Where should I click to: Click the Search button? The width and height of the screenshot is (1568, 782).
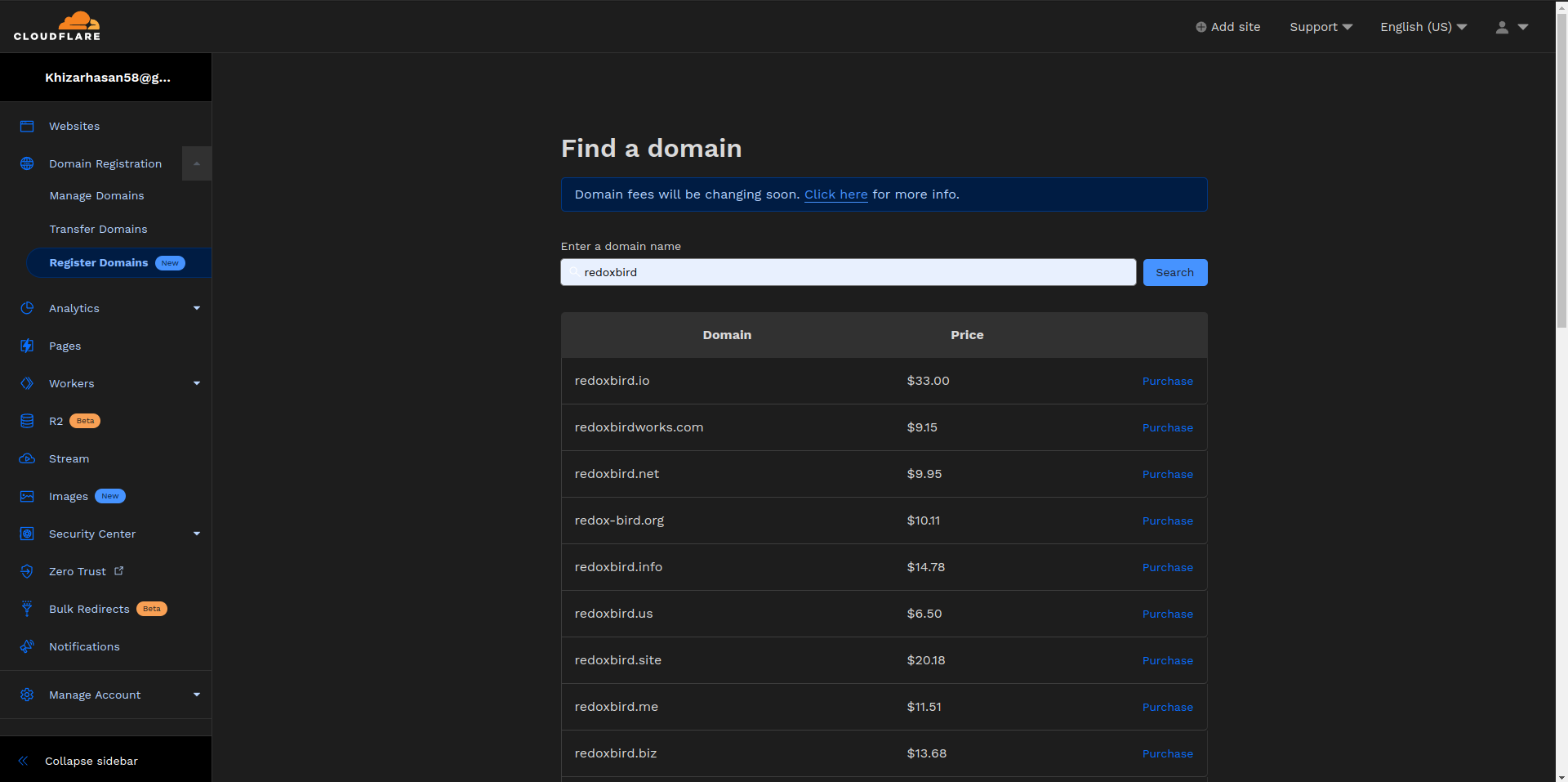click(1175, 272)
